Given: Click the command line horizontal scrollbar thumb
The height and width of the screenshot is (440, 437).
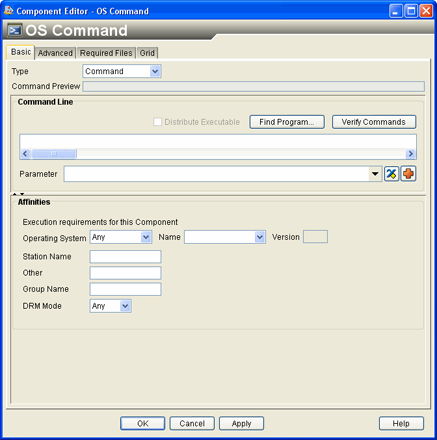Looking at the screenshot, I should point(54,154).
